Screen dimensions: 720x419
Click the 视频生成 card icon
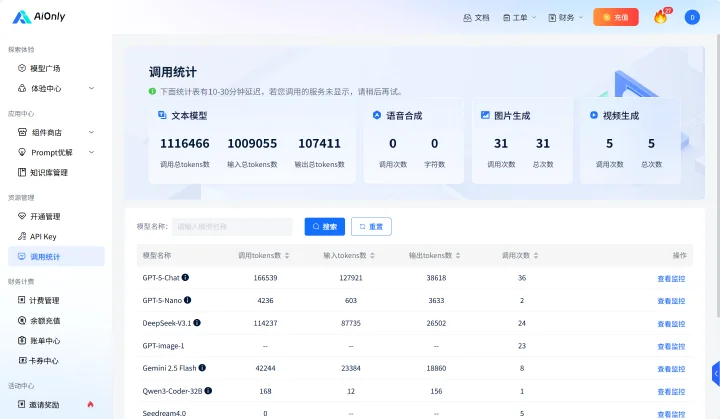pyautogui.click(x=594, y=115)
